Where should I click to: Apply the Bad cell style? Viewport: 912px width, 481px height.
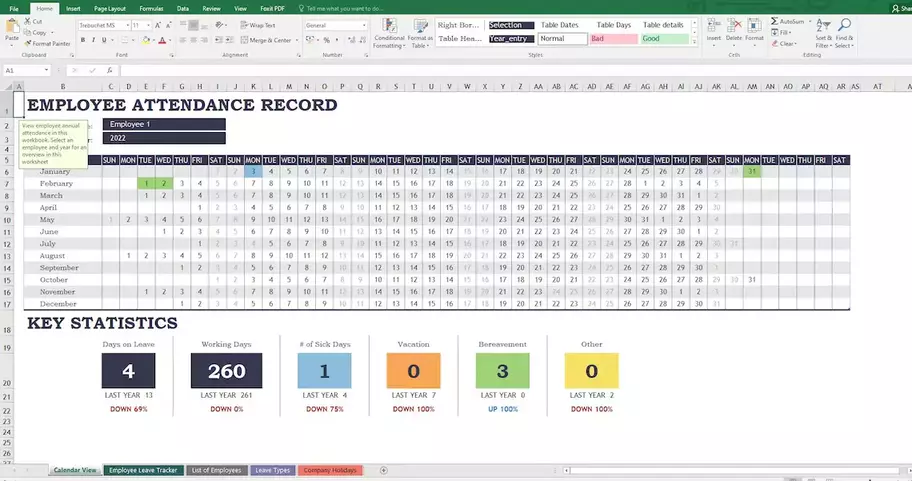click(x=610, y=39)
